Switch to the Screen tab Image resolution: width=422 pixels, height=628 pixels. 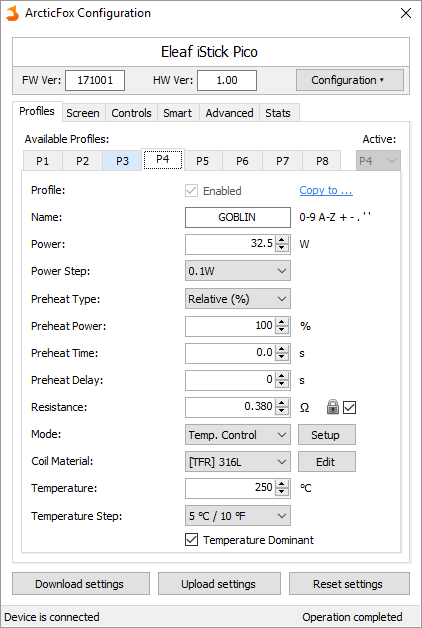[x=83, y=113]
